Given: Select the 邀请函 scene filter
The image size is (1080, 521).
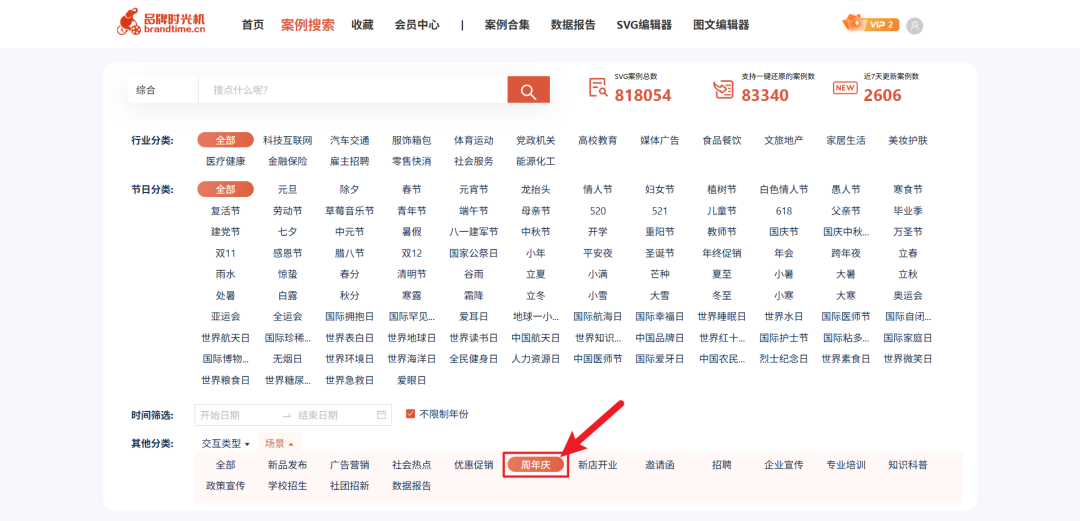Looking at the screenshot, I should [x=660, y=464].
